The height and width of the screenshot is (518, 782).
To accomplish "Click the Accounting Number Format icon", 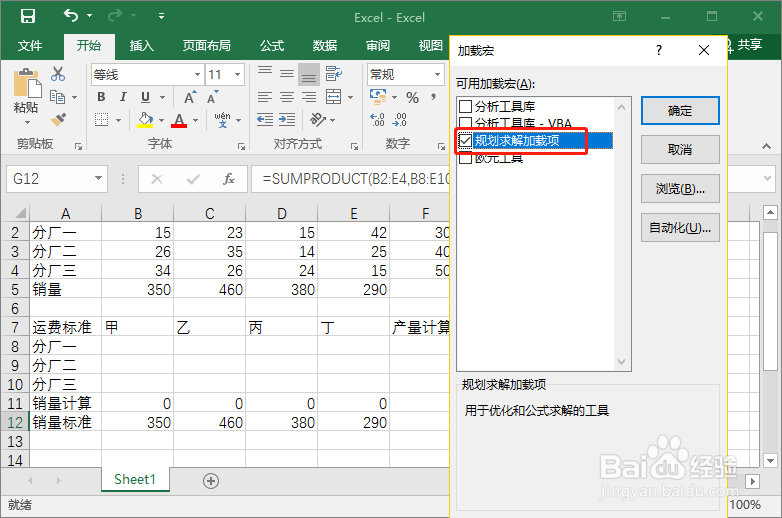I will [x=378, y=97].
